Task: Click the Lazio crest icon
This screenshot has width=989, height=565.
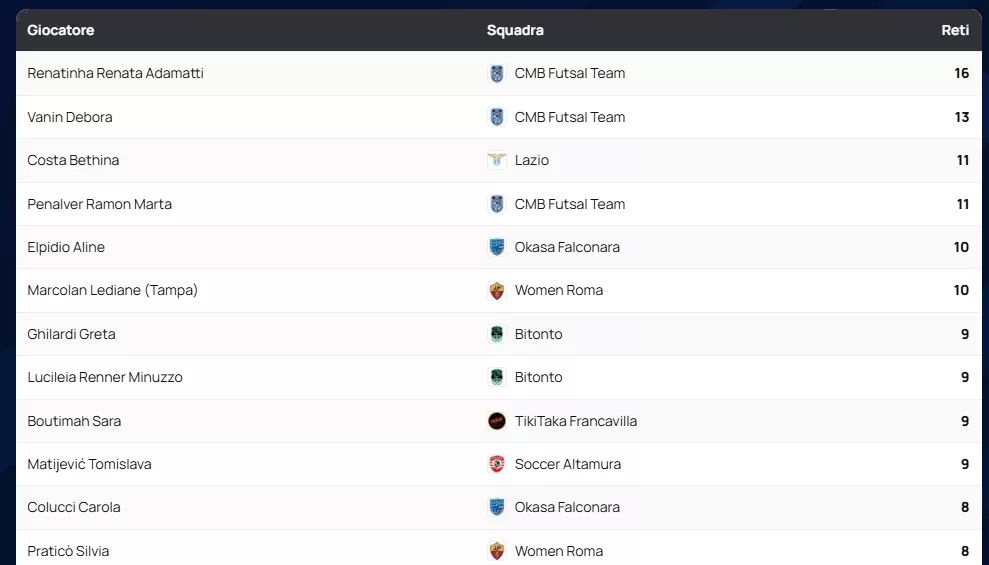Action: click(x=497, y=160)
